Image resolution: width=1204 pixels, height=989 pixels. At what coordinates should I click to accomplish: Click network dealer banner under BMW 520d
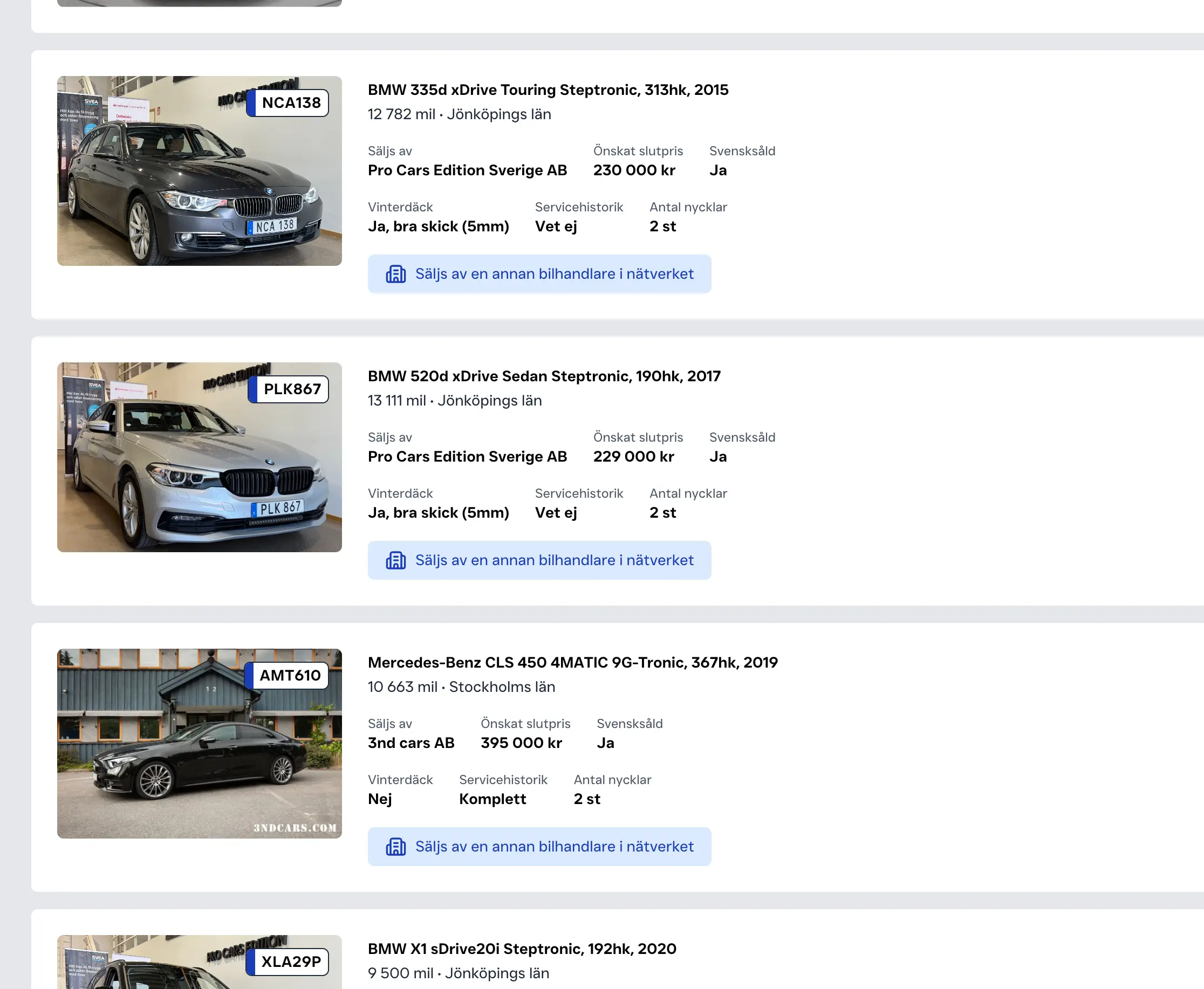pos(553,561)
